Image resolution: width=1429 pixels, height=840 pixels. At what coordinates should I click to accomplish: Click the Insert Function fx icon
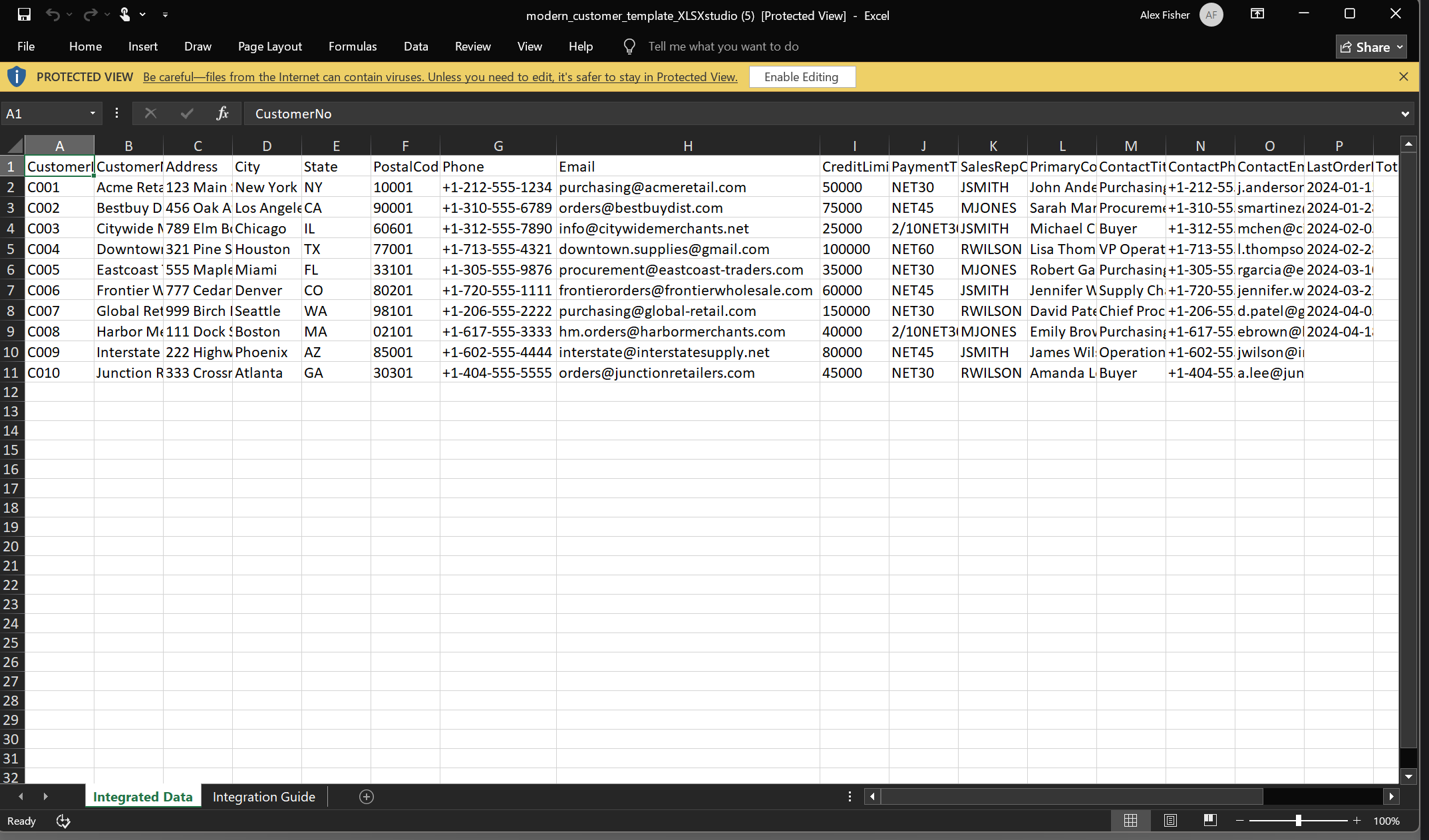click(222, 114)
